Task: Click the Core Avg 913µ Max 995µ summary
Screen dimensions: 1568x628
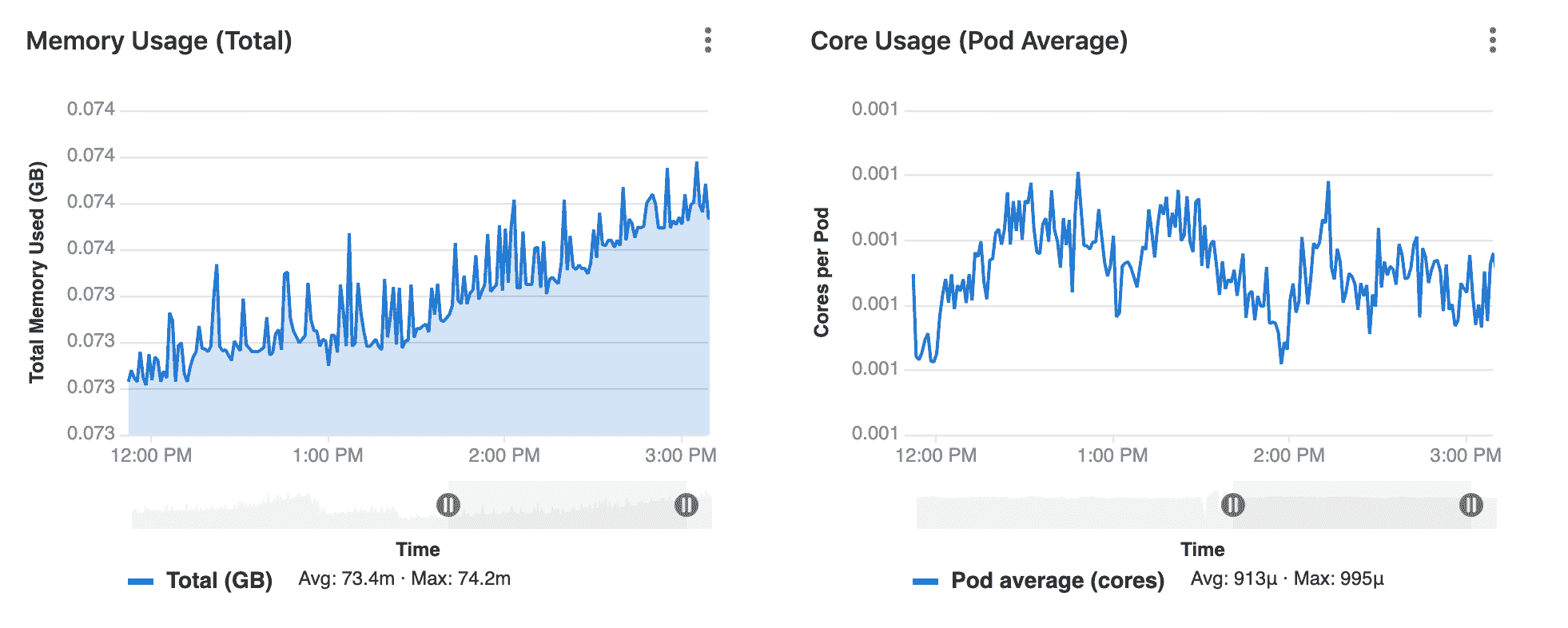Action: tap(1287, 578)
